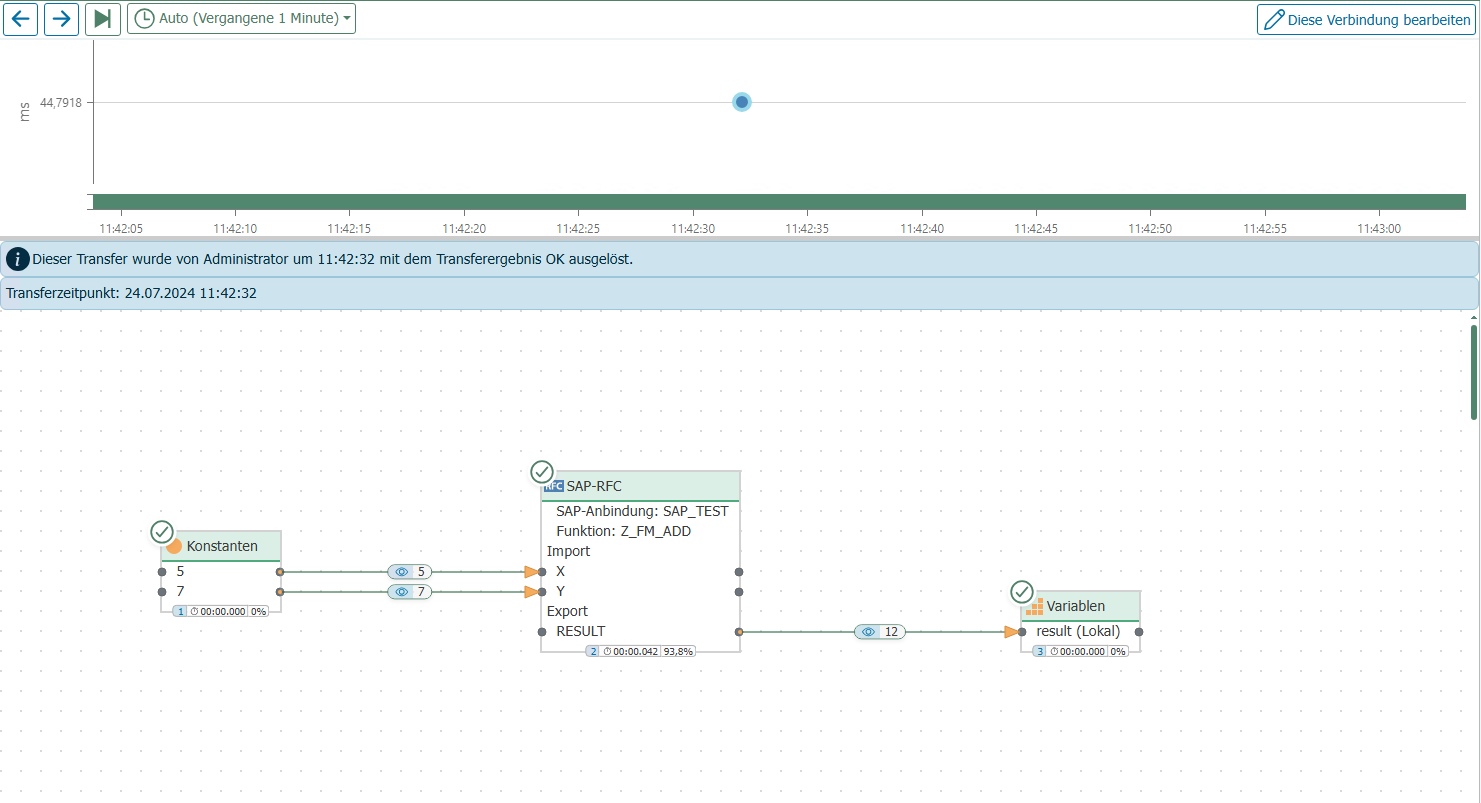This screenshot has width=1481, height=803.
Task: Toggle the eye preview for value 5
Action: pyautogui.click(x=402, y=572)
